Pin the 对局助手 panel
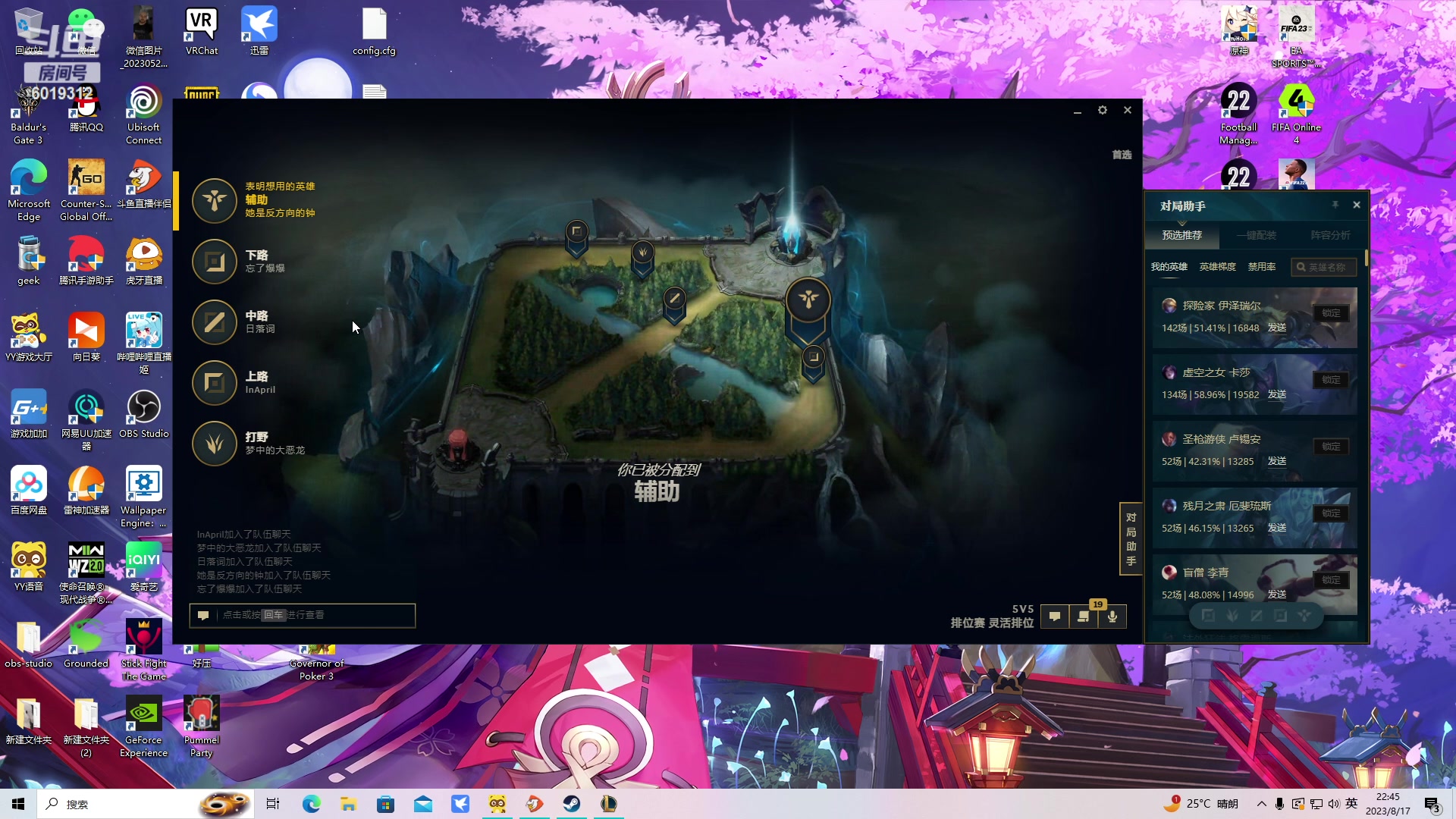This screenshot has width=1456, height=819. point(1335,205)
